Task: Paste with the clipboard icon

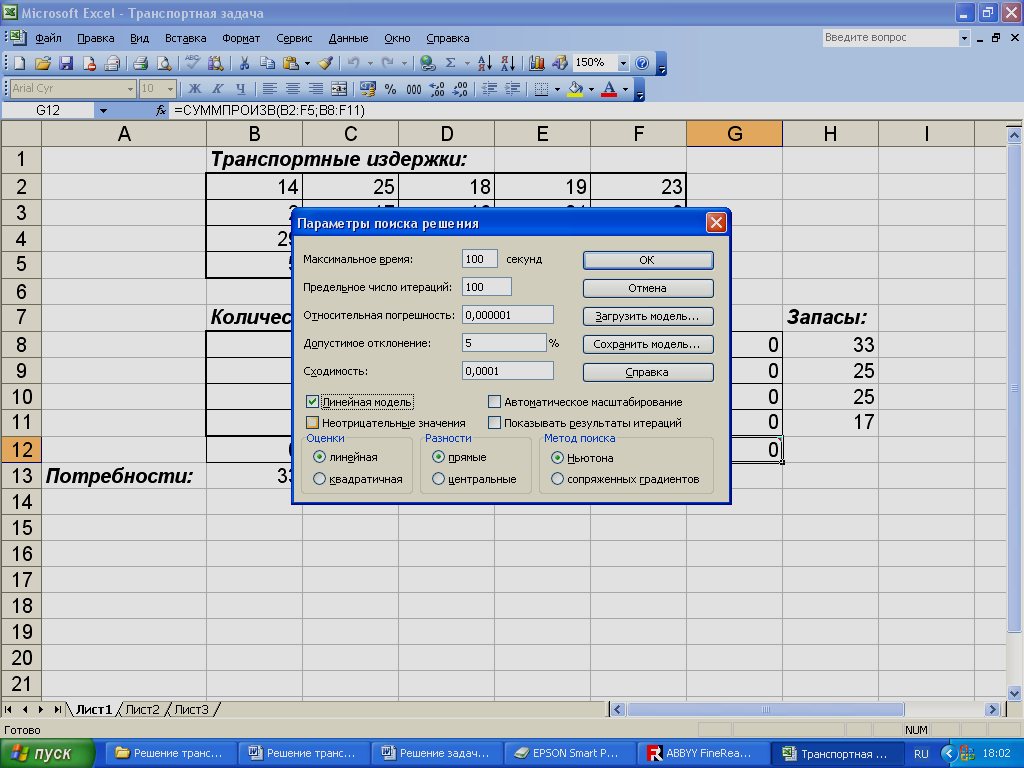Action: [291, 63]
